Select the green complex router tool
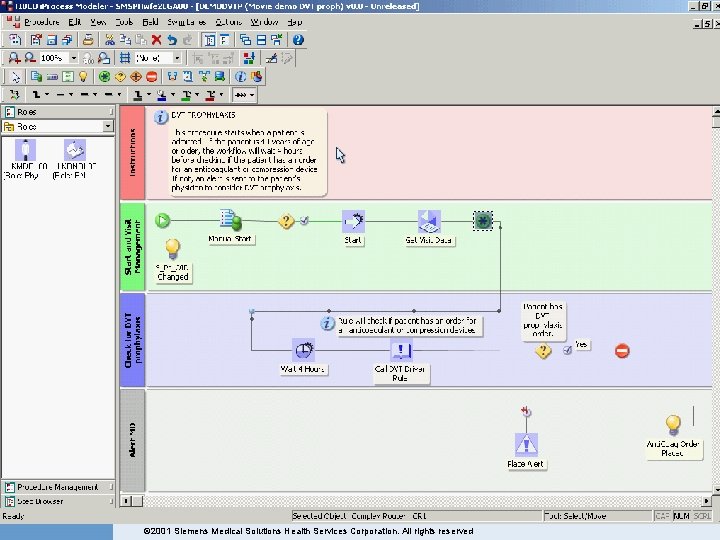 click(104, 77)
